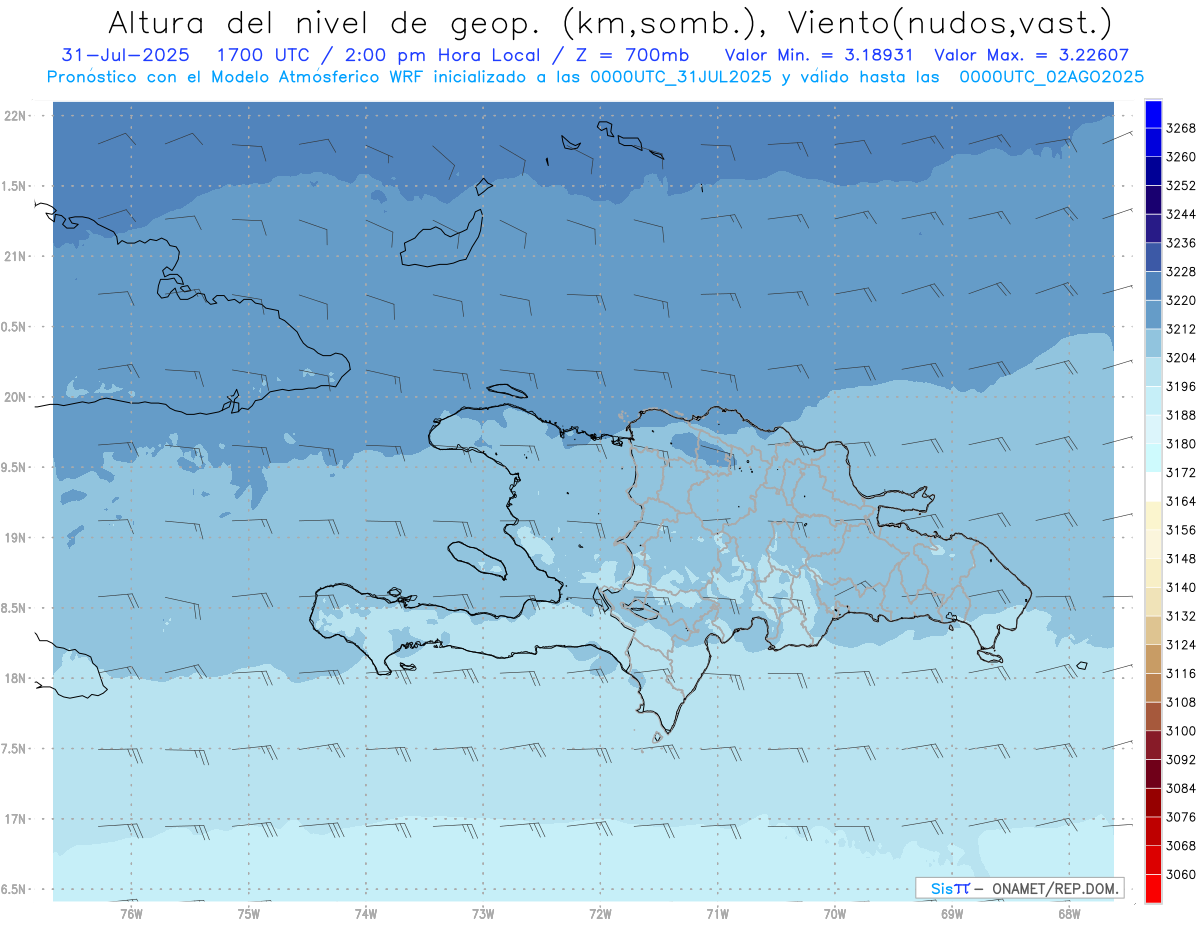Click the '70W' longitude label

coord(835,913)
